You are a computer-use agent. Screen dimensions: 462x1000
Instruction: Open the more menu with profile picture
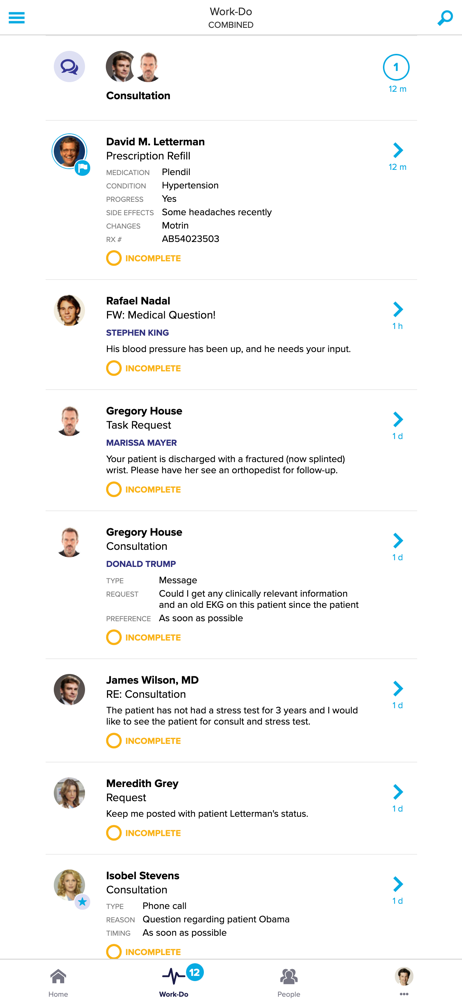point(404,980)
